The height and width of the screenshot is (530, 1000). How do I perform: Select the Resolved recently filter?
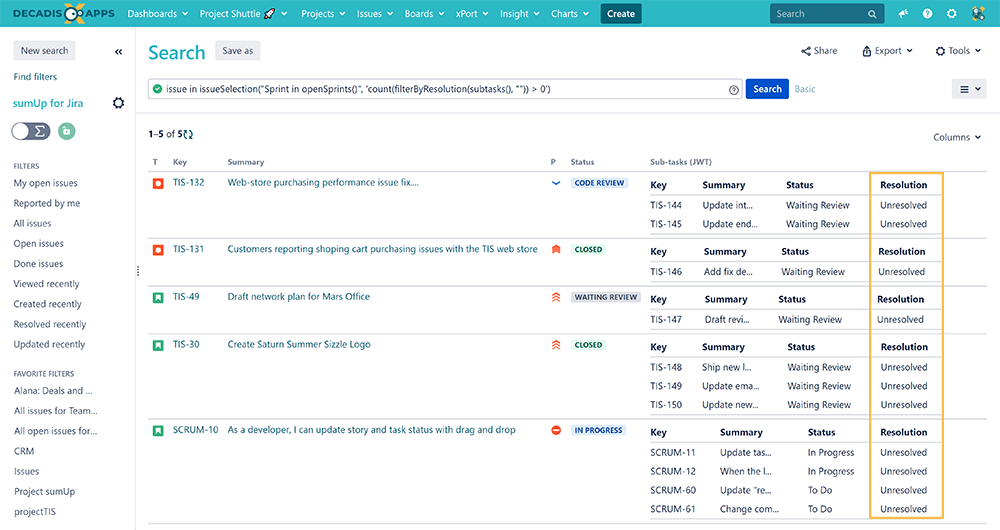(50, 324)
